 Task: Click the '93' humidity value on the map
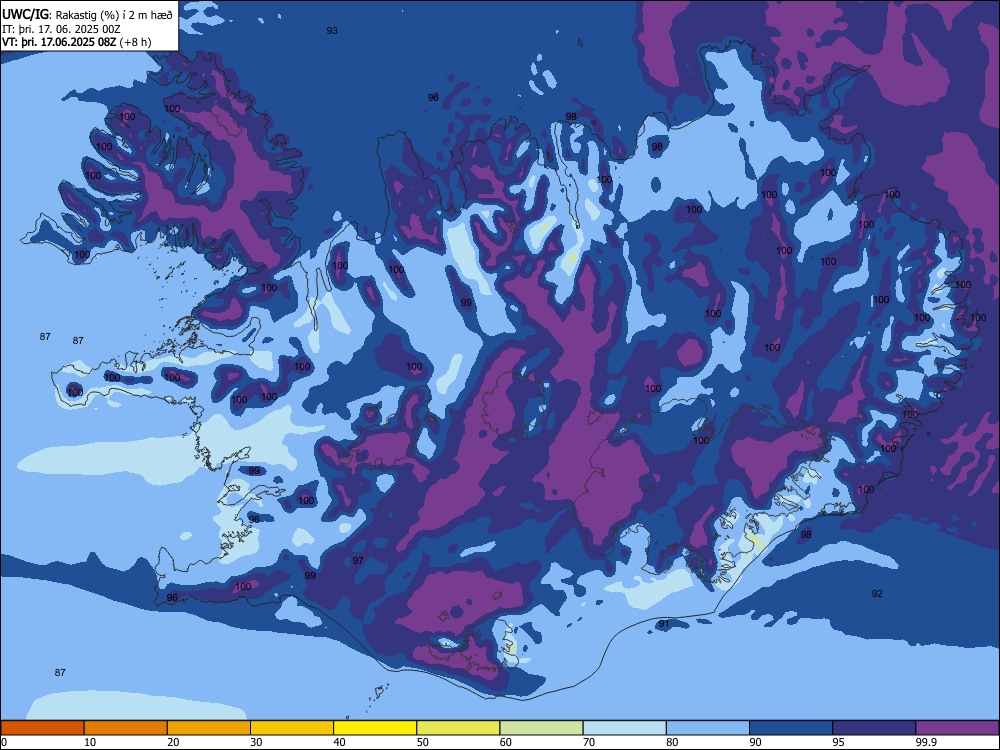332,31
